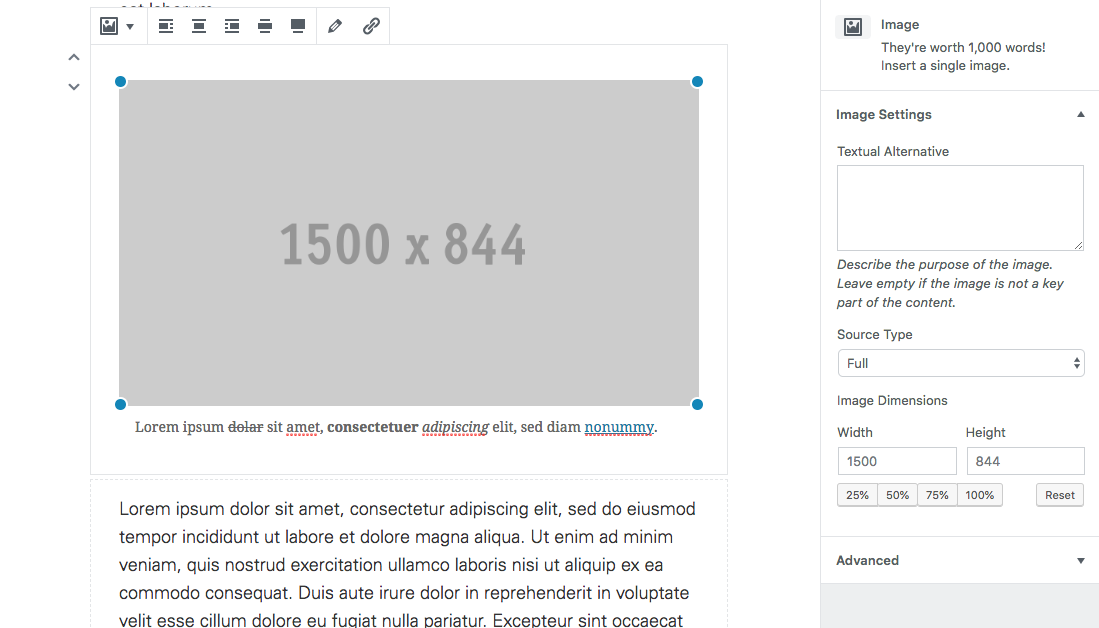Click the Image block icon in the toolbar
Image resolution: width=1099 pixels, height=628 pixels.
point(108,26)
